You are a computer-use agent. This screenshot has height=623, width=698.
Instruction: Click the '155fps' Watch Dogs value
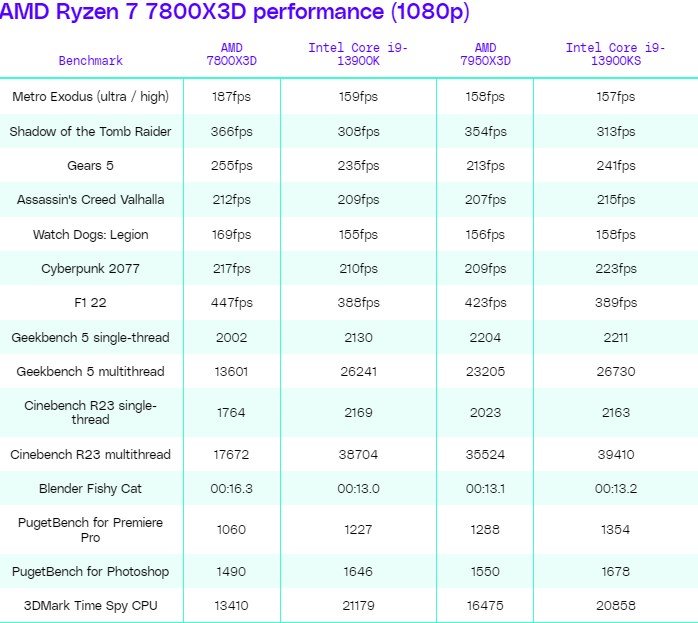(358, 235)
